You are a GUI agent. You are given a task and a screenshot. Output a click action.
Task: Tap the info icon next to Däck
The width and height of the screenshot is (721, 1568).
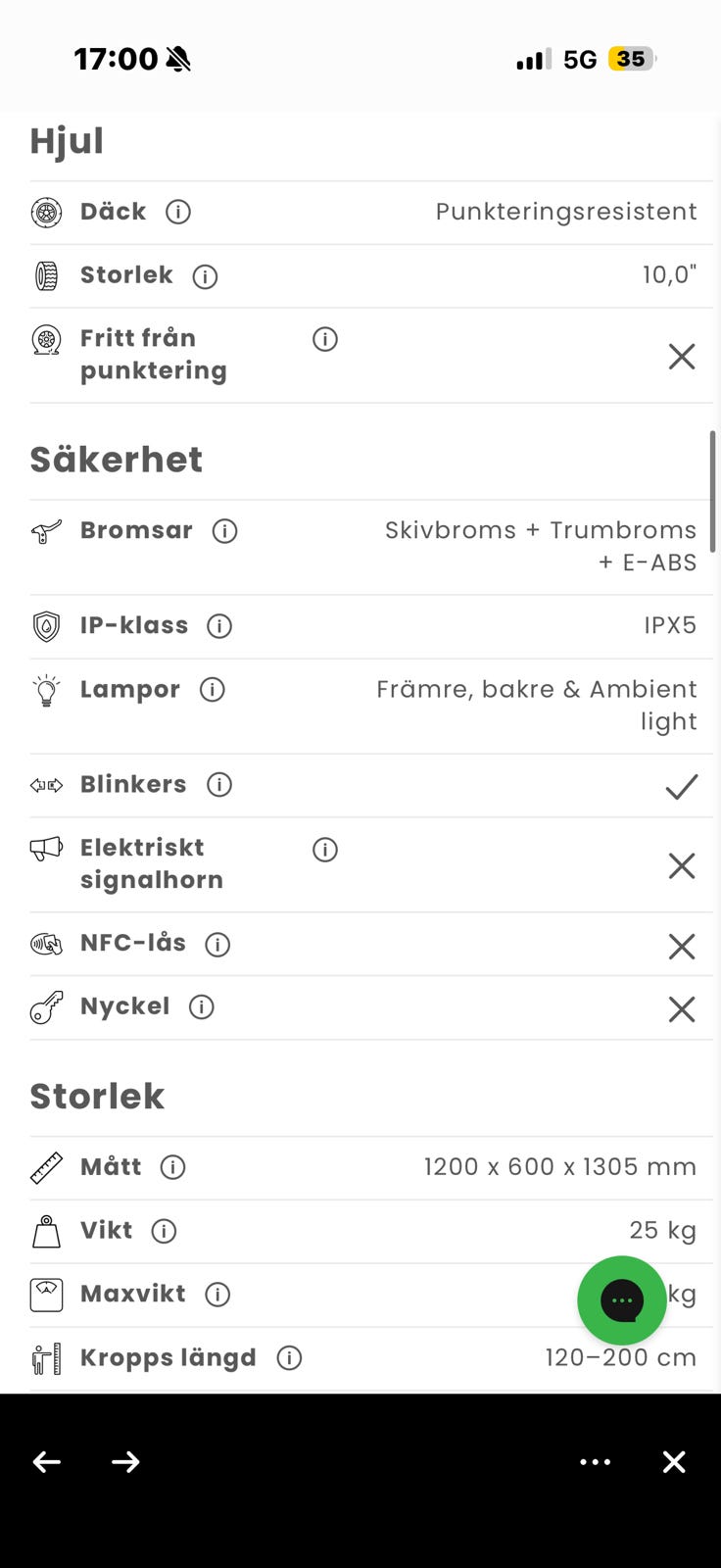coord(178,212)
